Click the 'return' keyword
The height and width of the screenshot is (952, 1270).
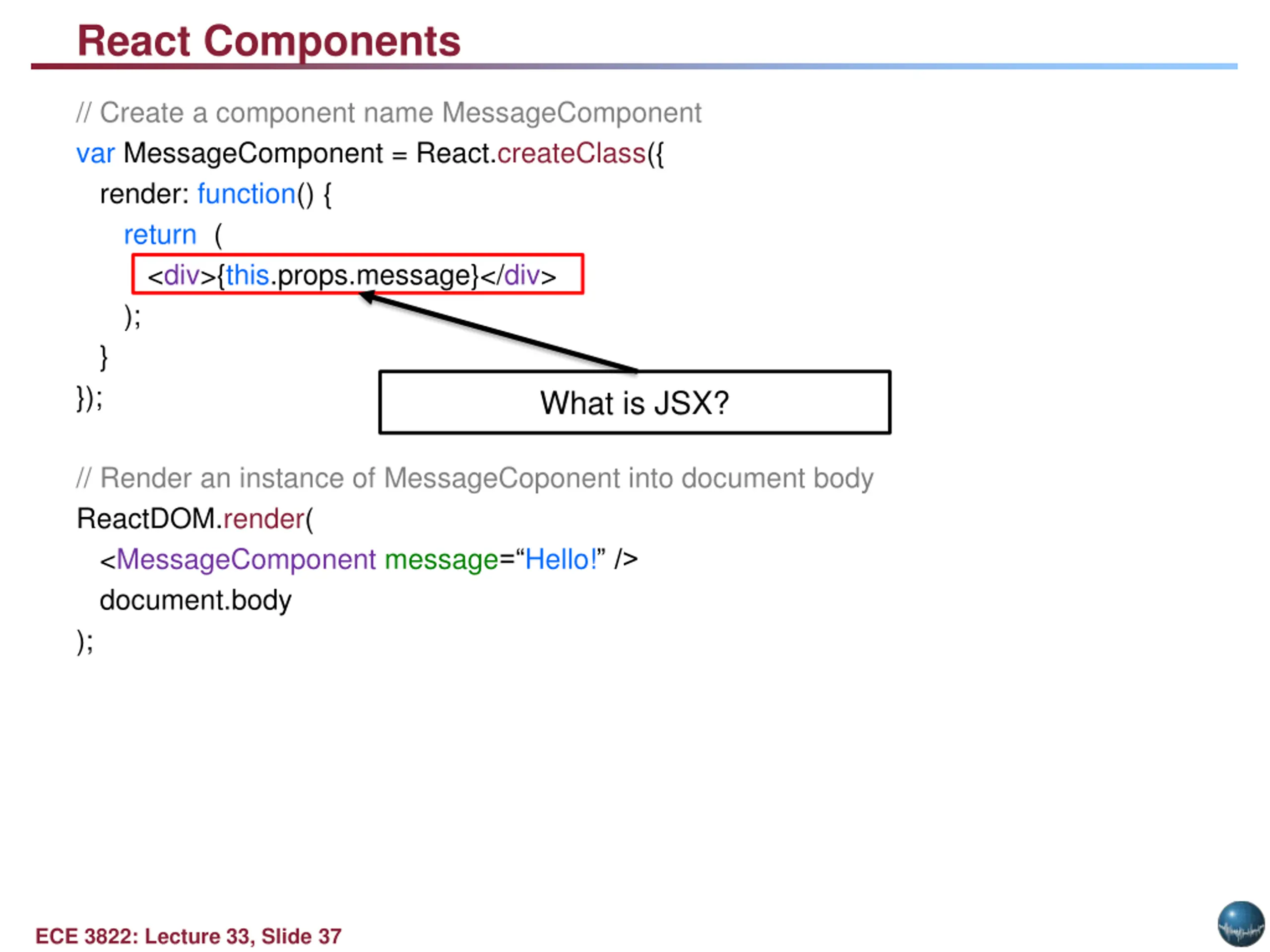click(160, 235)
